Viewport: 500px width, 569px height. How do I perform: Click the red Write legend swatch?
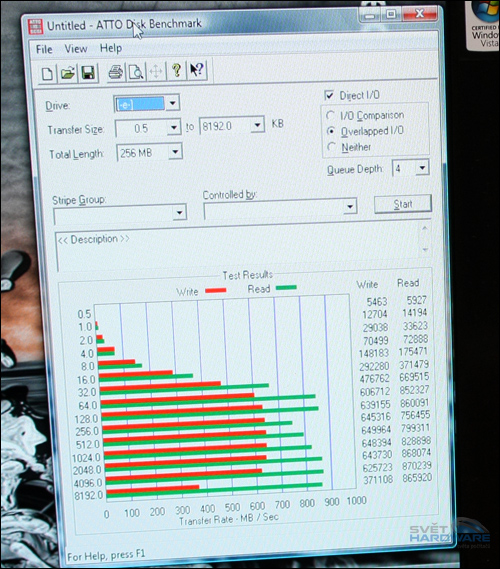pos(216,290)
